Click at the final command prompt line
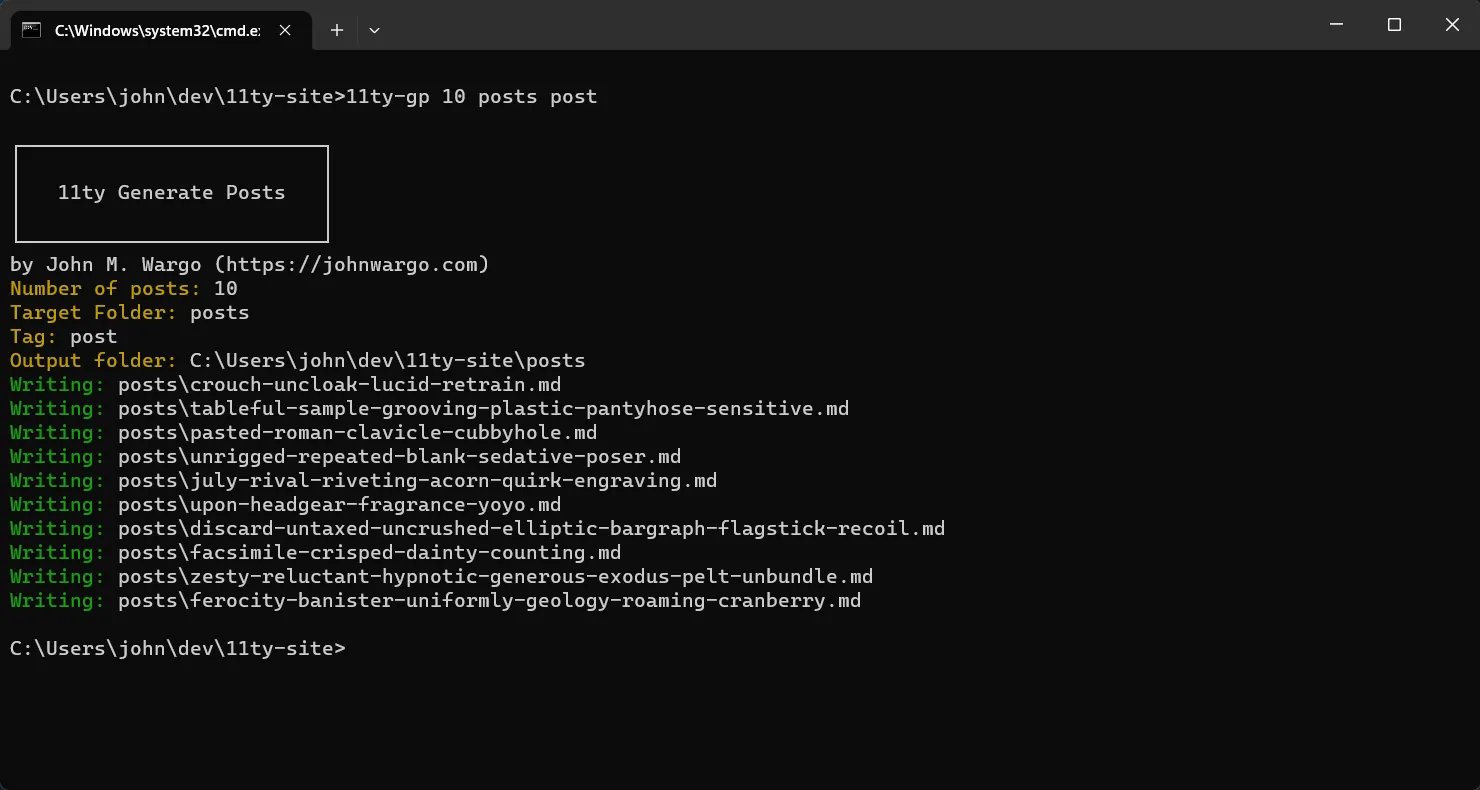Screen dimensions: 1480x790 (x=178, y=649)
